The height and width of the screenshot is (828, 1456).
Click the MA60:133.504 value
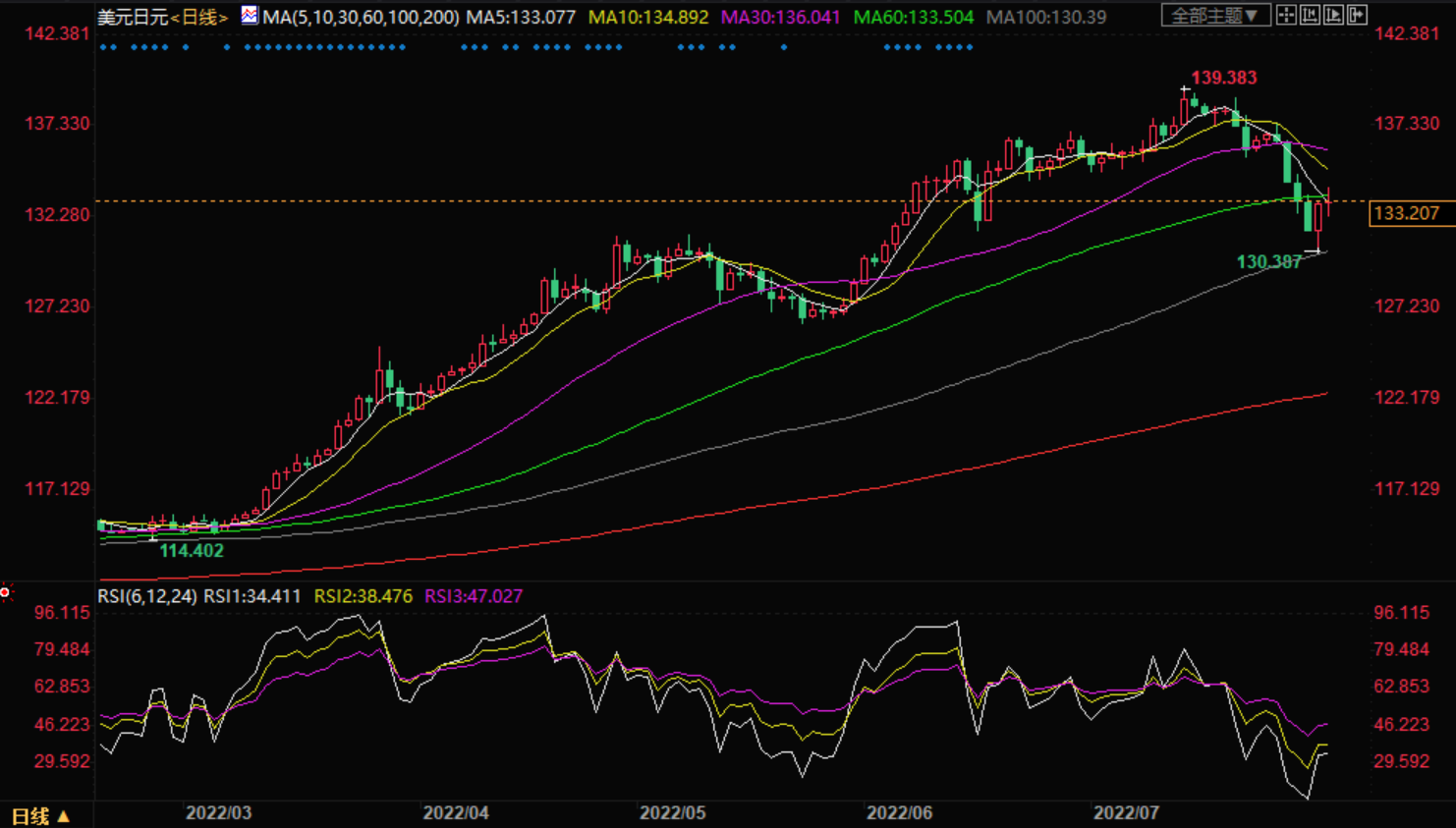(914, 17)
